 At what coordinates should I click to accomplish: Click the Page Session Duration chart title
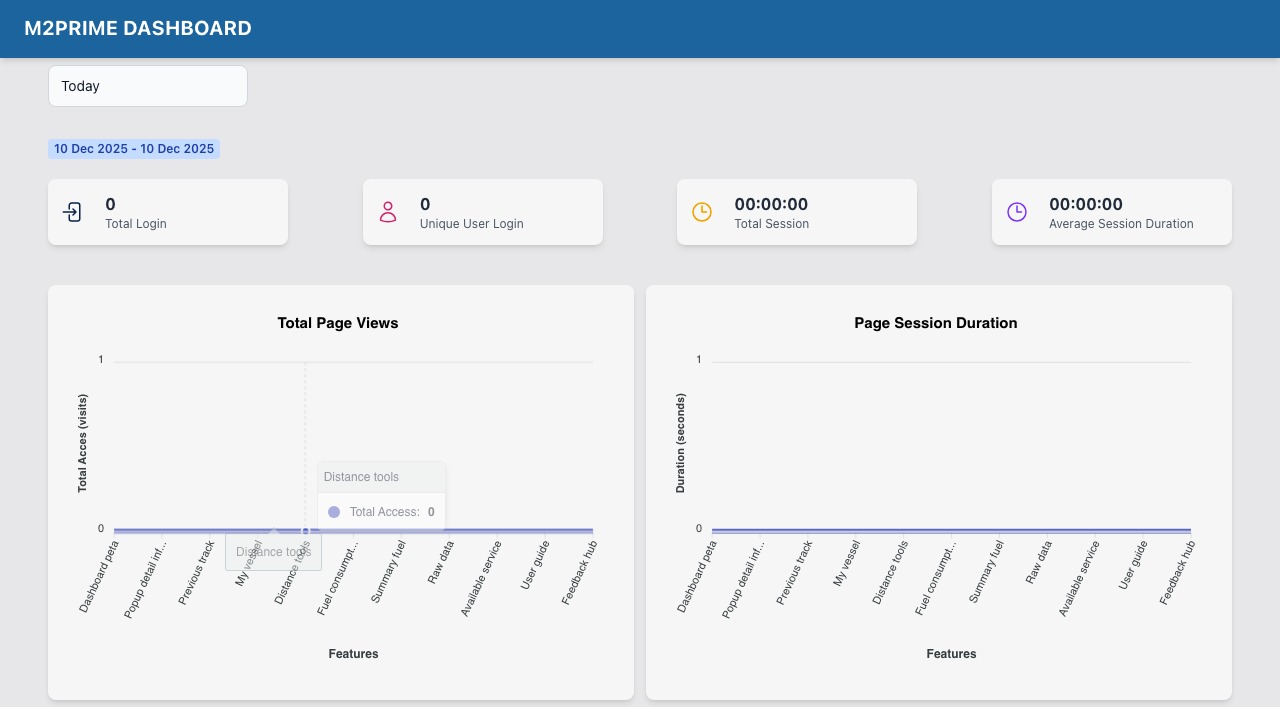point(936,323)
